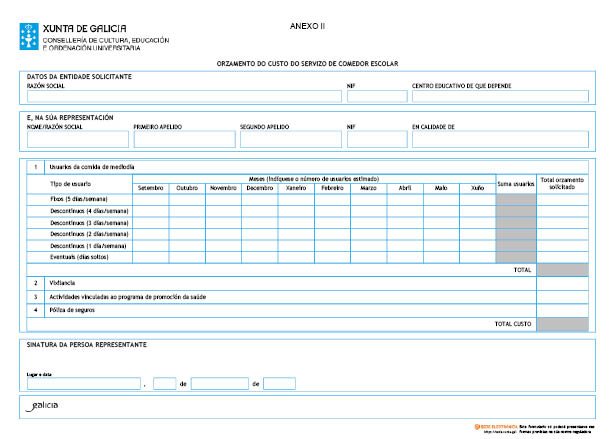Click the Lugar e data place field

tap(83, 383)
